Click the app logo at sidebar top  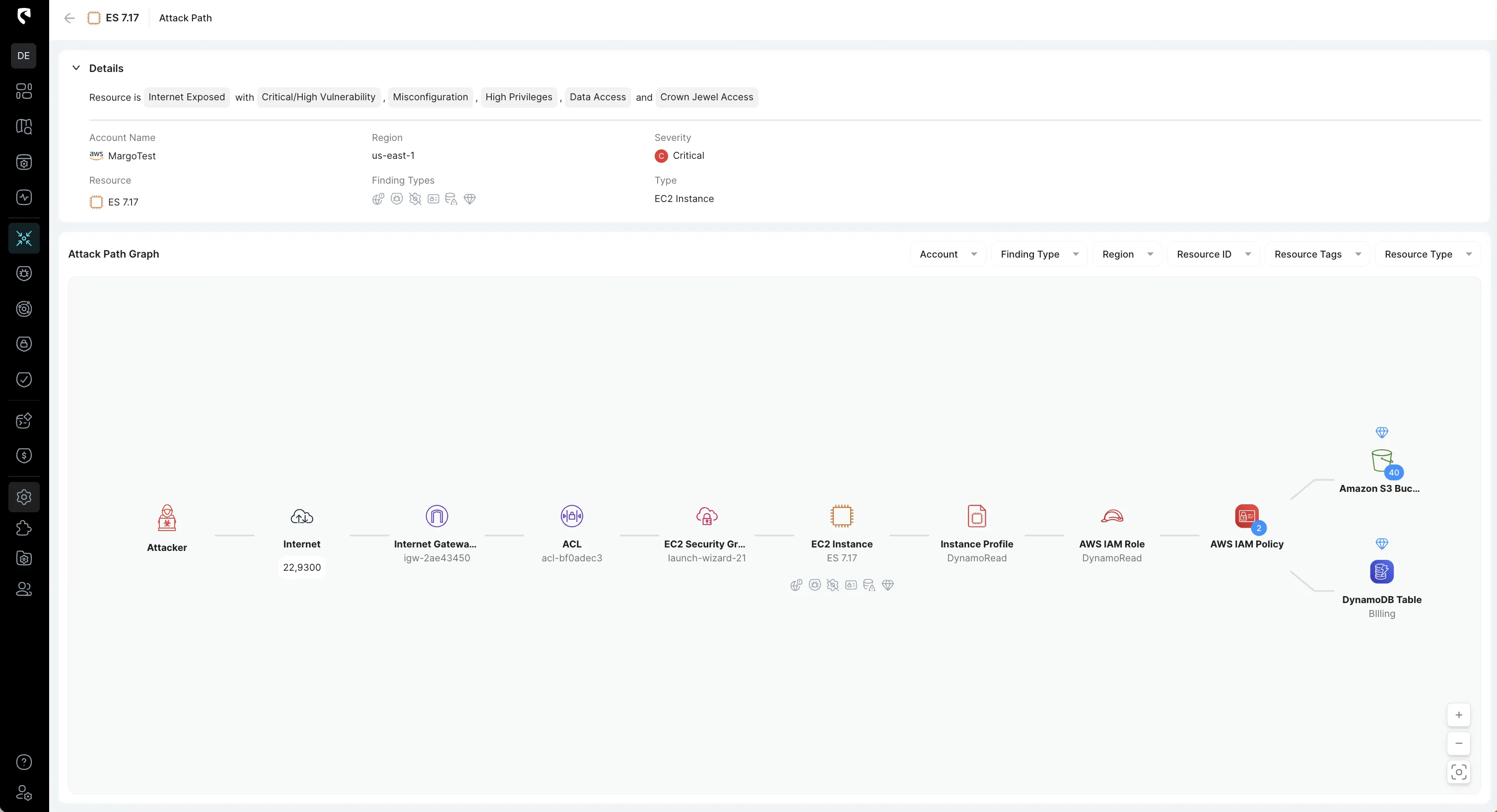pos(24,16)
